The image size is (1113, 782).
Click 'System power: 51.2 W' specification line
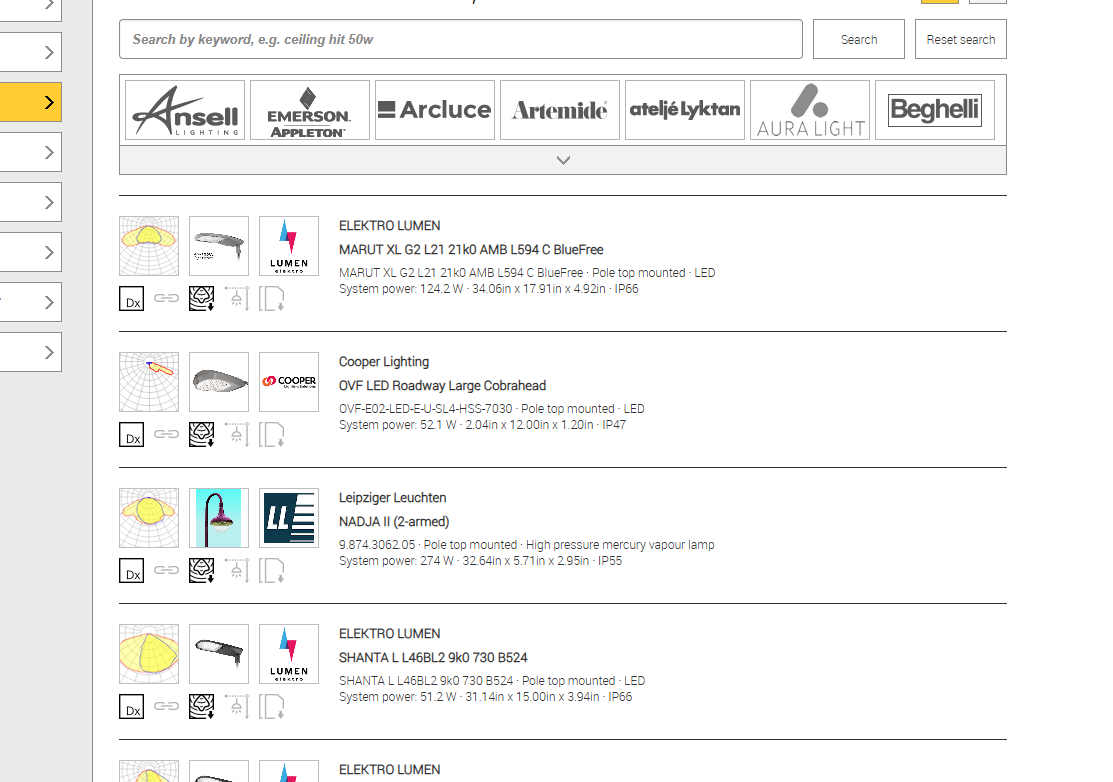click(x=486, y=697)
